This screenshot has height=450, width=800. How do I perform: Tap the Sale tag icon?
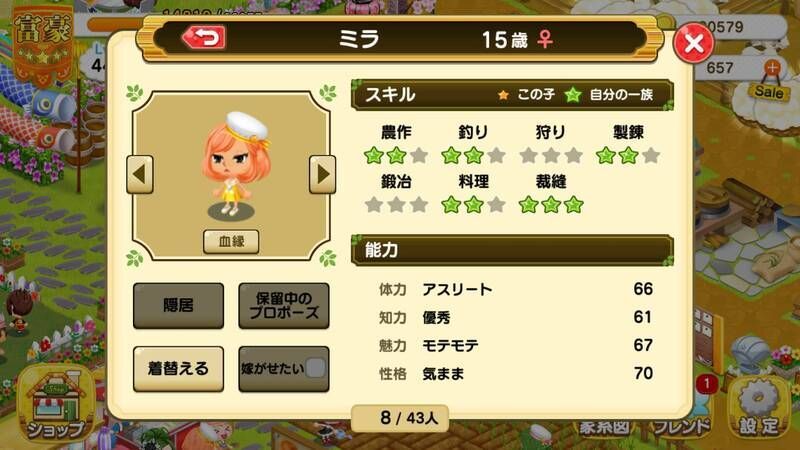point(769,92)
